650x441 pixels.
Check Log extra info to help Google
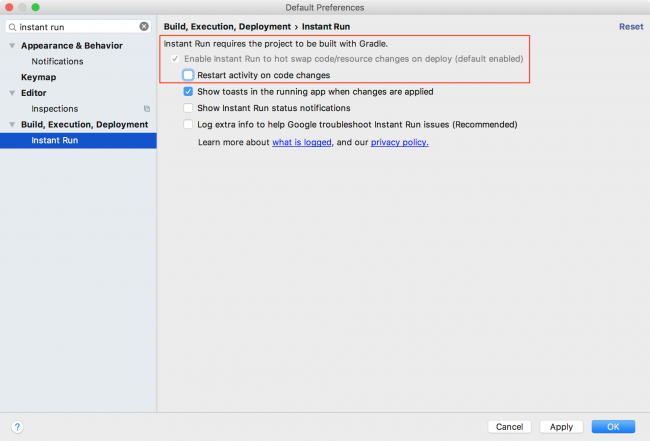(x=188, y=124)
